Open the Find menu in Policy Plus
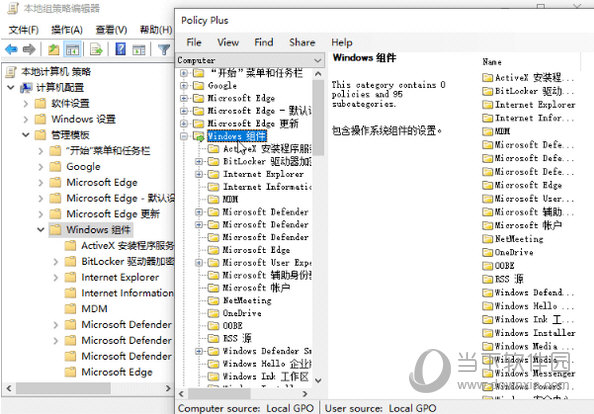The width and height of the screenshot is (594, 414). click(x=264, y=42)
